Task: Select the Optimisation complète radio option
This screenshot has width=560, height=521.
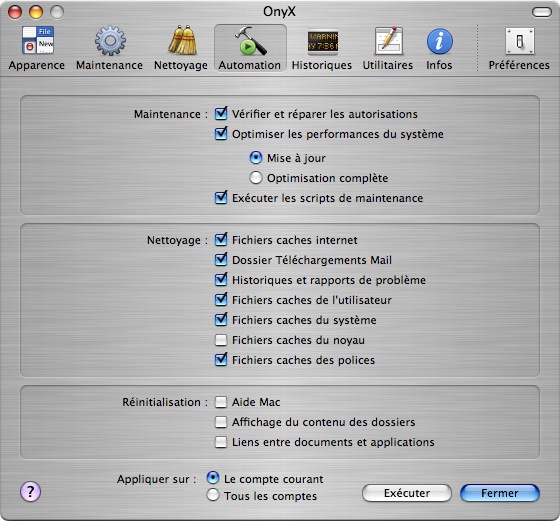Action: (256, 177)
